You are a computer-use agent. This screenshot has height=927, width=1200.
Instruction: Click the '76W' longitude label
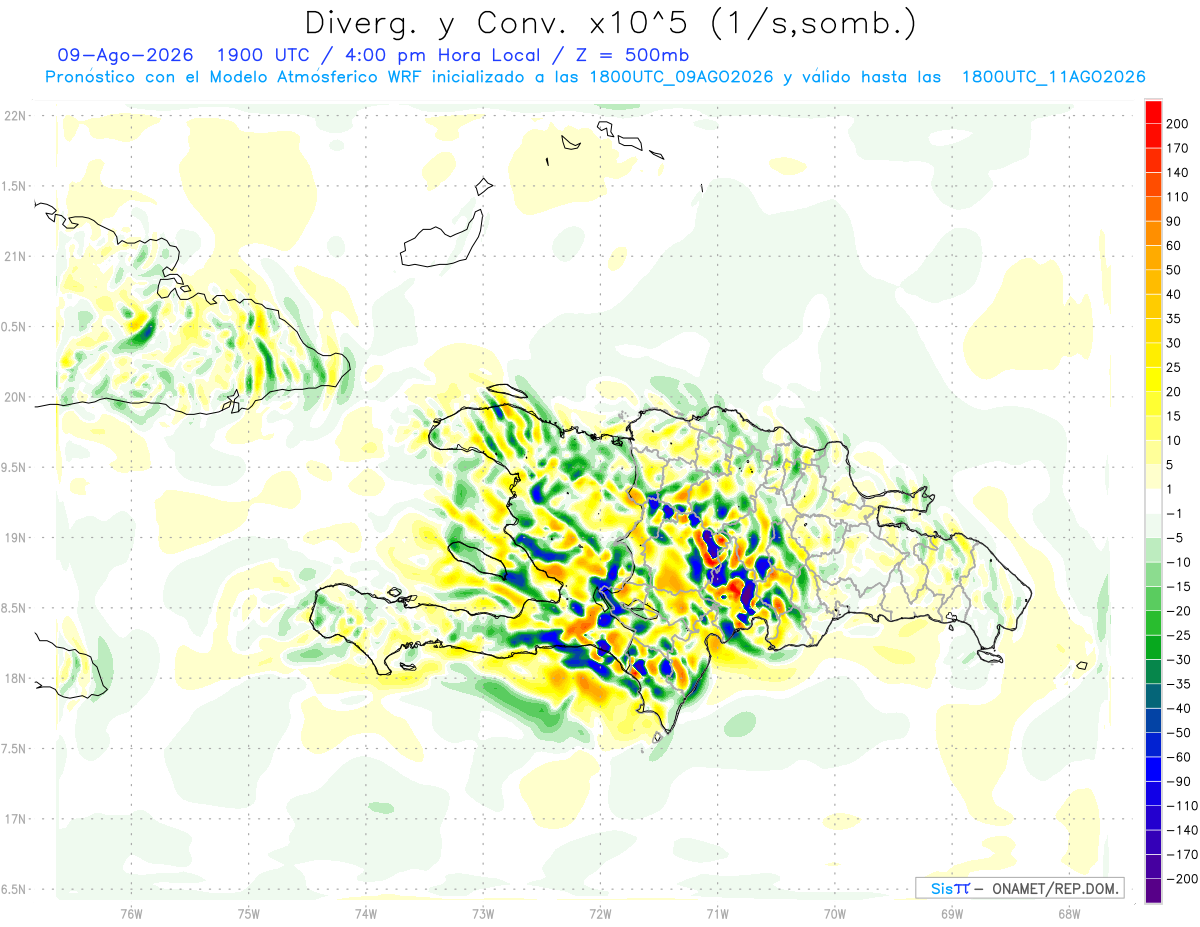tap(131, 913)
